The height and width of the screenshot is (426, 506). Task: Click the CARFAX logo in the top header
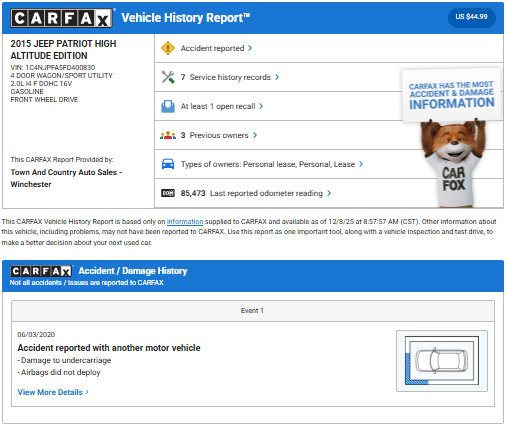pyautogui.click(x=61, y=18)
